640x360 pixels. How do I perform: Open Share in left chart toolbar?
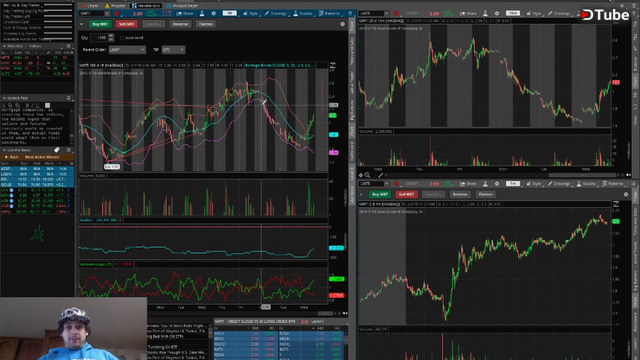[184, 13]
